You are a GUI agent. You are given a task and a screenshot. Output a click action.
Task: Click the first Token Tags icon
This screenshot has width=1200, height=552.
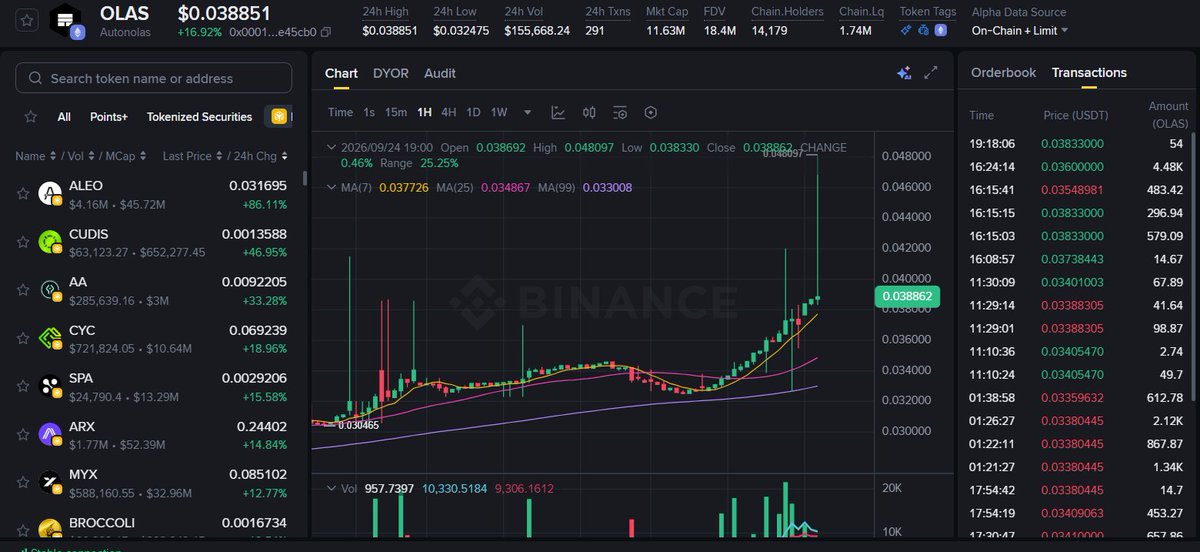click(x=906, y=30)
